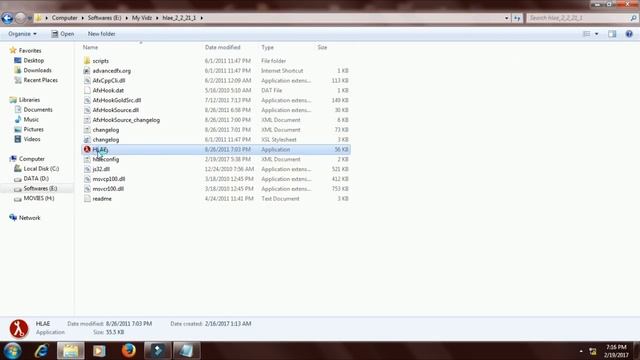Select MOVIES (H:) drive in sidebar
The image size is (640, 360).
tap(39, 198)
